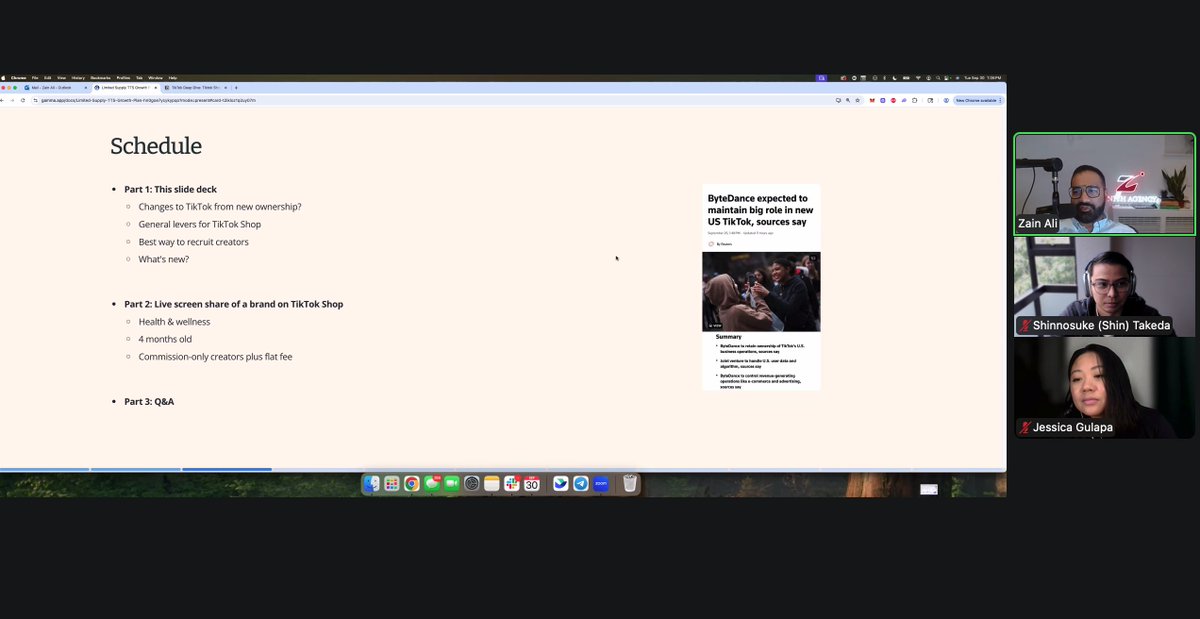This screenshot has width=1200, height=619.
Task: Select Shinnosuke Takeda's video tile
Action: coord(1105,286)
